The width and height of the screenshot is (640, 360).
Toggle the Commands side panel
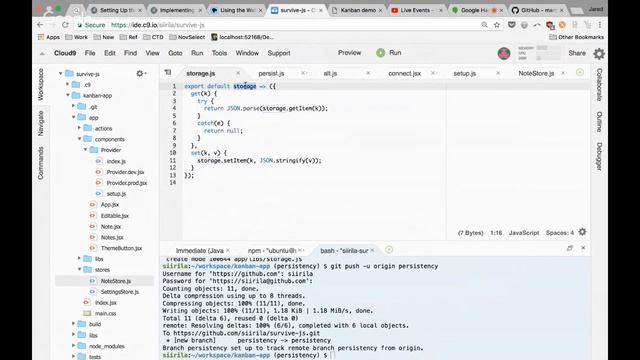[40, 163]
